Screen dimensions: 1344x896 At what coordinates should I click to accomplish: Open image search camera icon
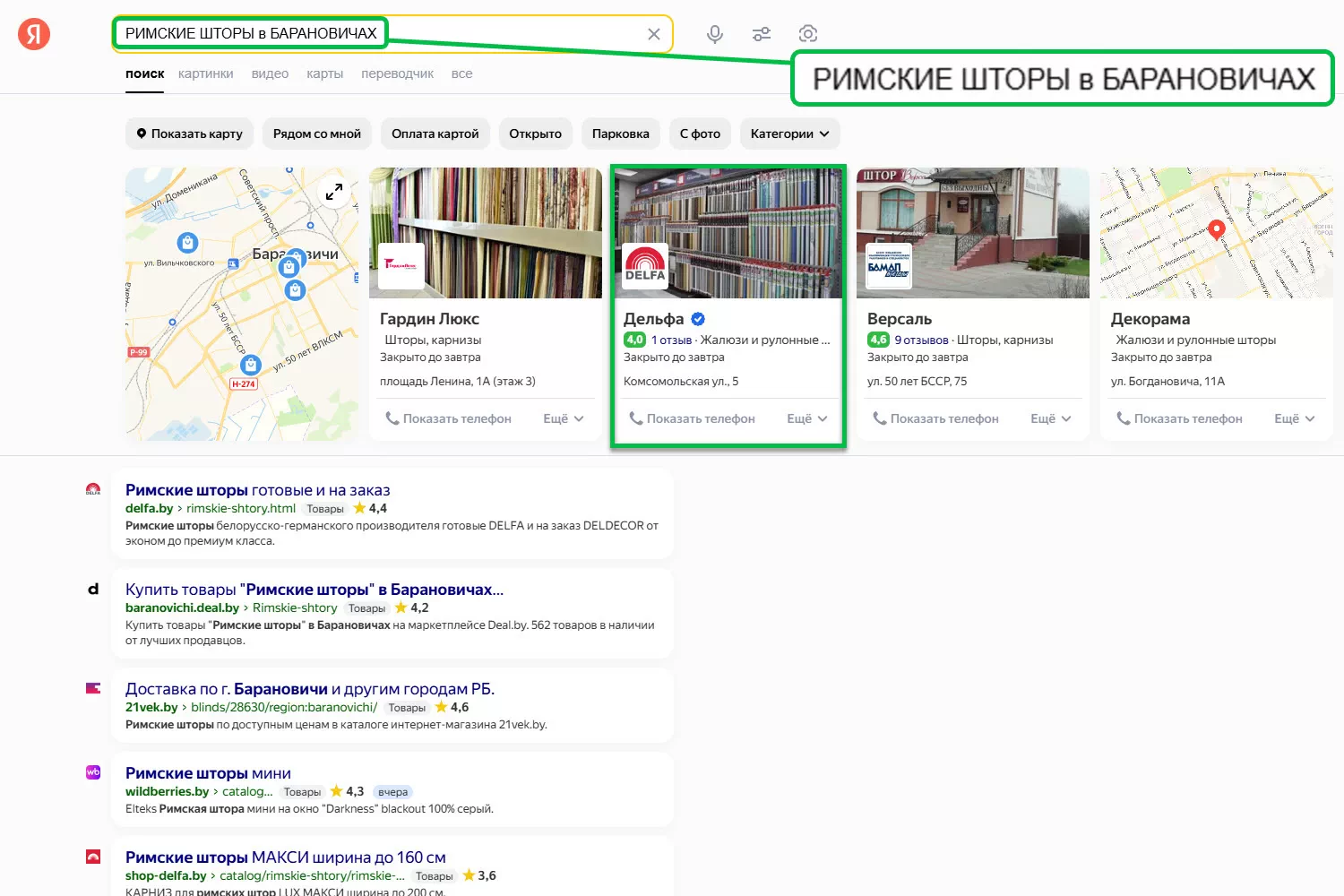pyautogui.click(x=807, y=34)
